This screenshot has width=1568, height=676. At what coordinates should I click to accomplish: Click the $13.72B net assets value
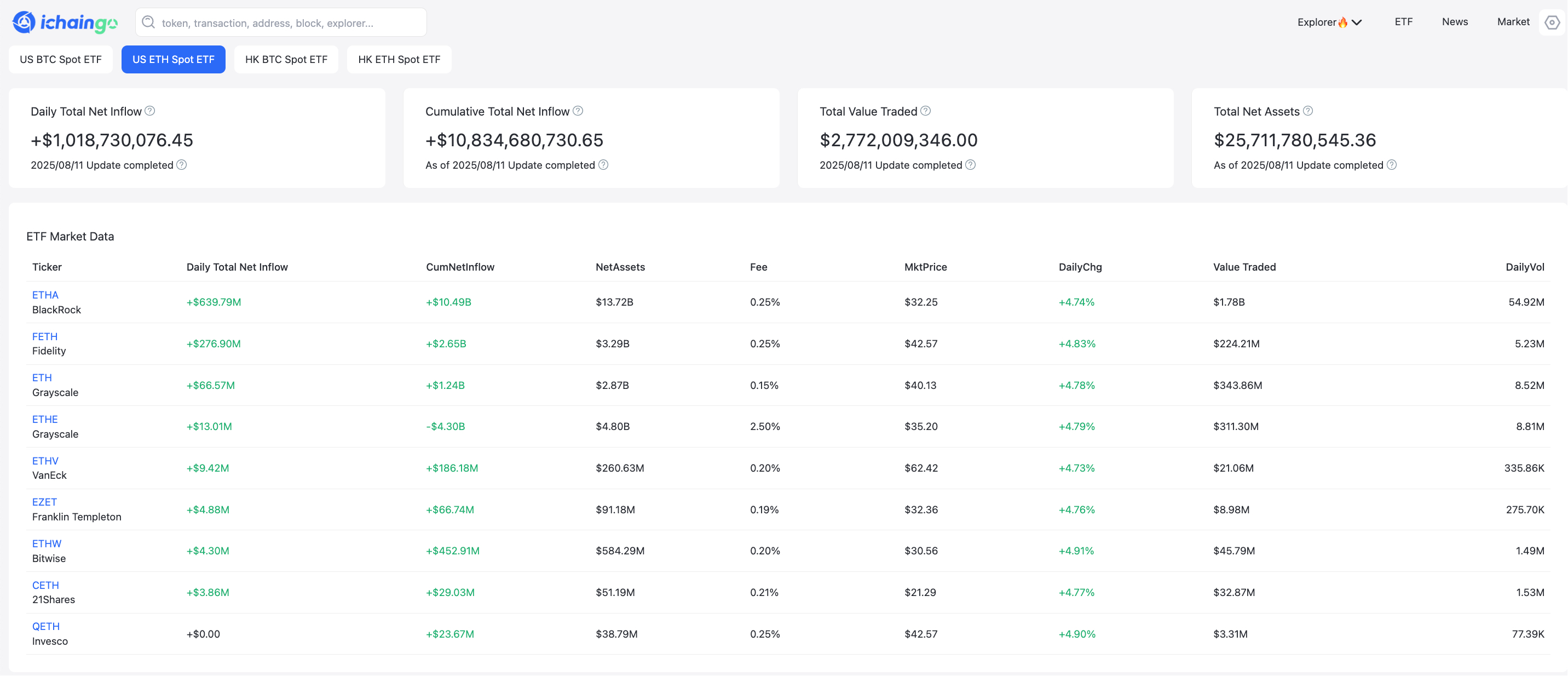pyautogui.click(x=614, y=302)
